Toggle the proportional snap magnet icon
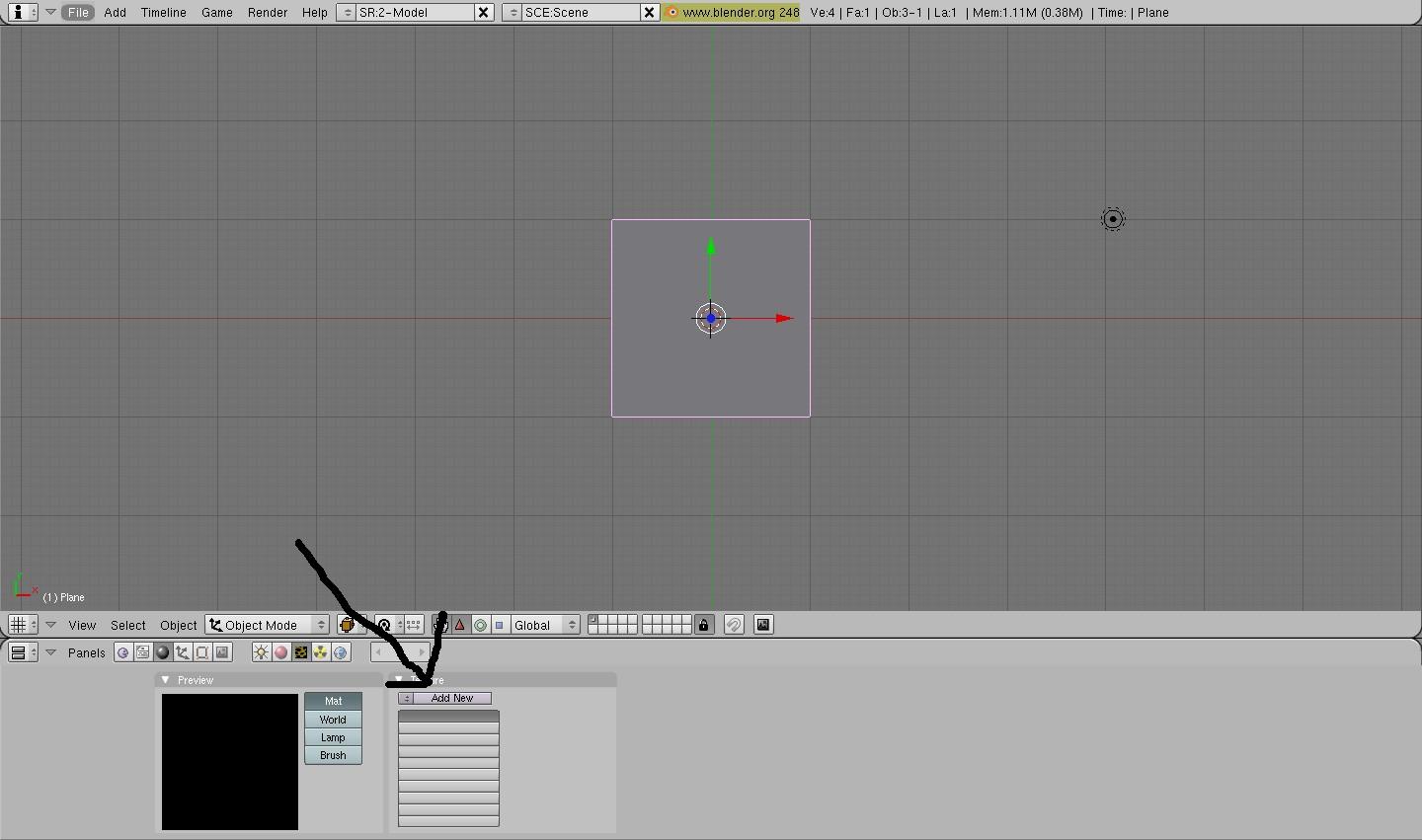The width and height of the screenshot is (1422, 840). (734, 625)
